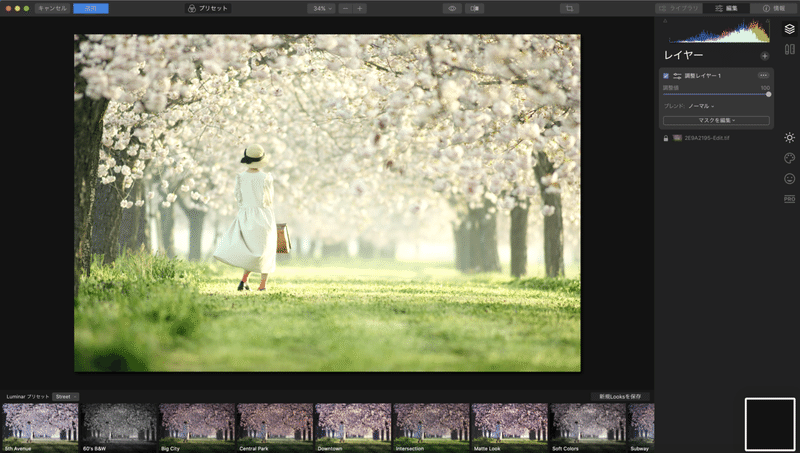Click the キャンセル button
This screenshot has height=453, width=800.
pos(53,8)
